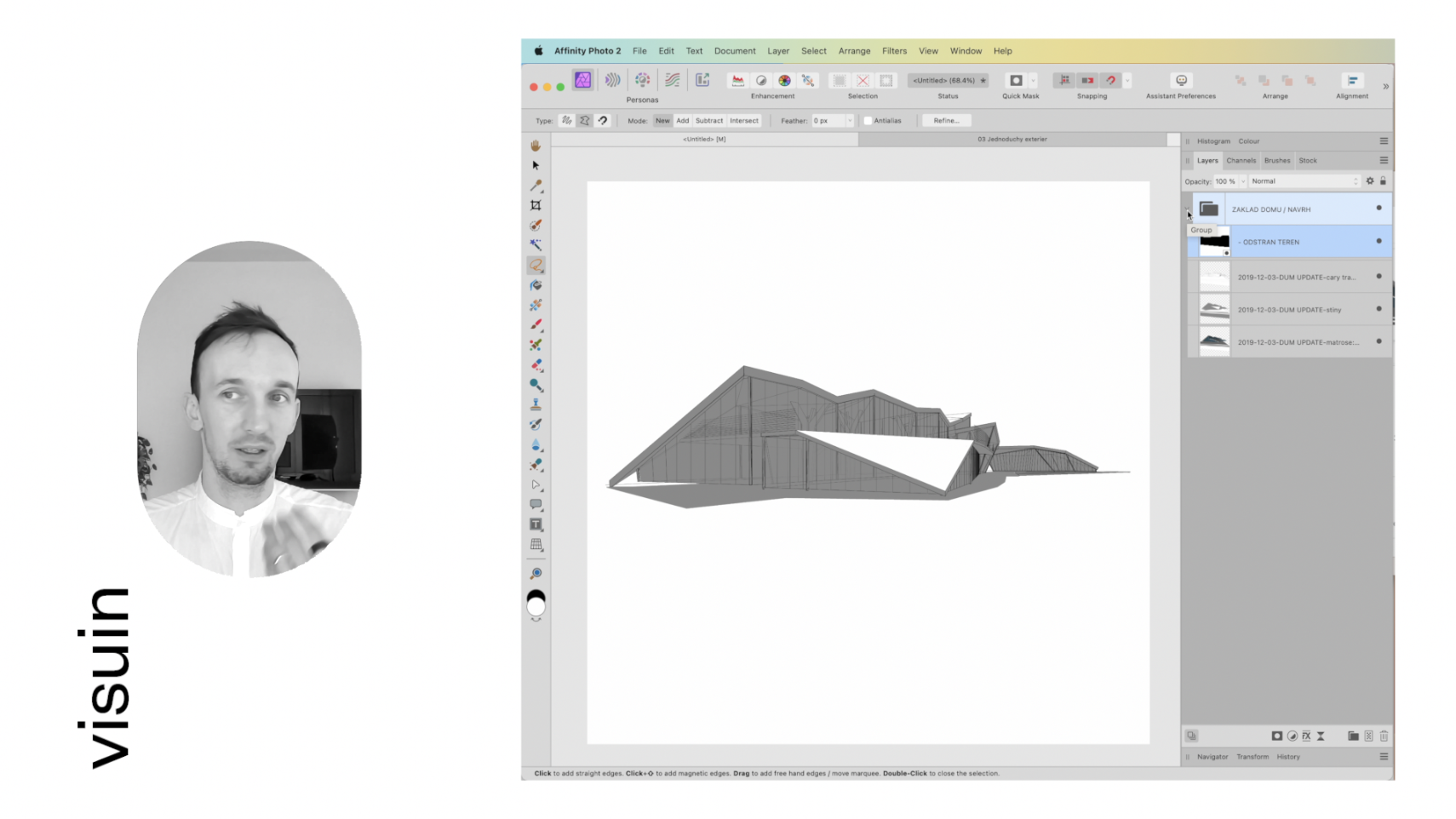Set selection mode to Subtract
The width and height of the screenshot is (1456, 819).
pyautogui.click(x=708, y=121)
